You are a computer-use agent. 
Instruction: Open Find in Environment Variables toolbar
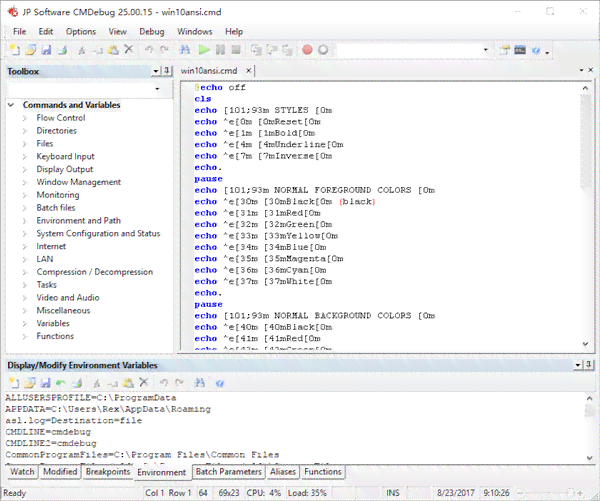(x=200, y=383)
